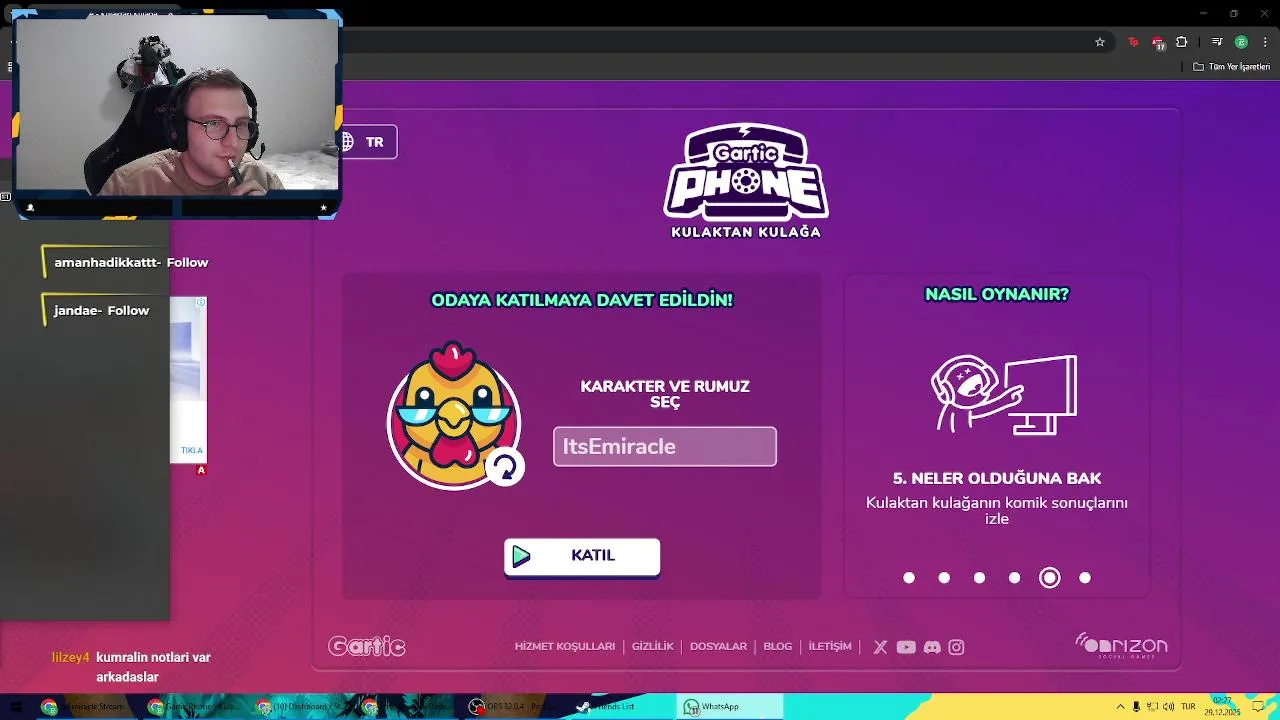Open the Instagram social icon
1280x720 pixels.
(x=956, y=647)
